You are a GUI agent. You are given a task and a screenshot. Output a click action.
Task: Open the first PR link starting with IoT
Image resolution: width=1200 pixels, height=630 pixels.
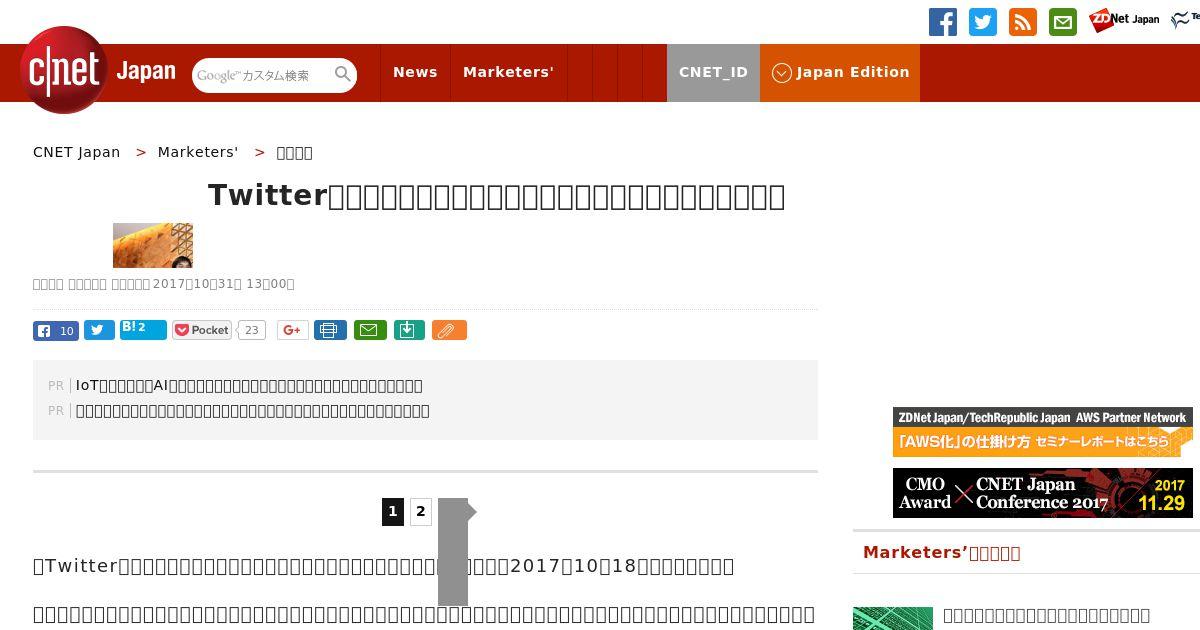point(249,385)
